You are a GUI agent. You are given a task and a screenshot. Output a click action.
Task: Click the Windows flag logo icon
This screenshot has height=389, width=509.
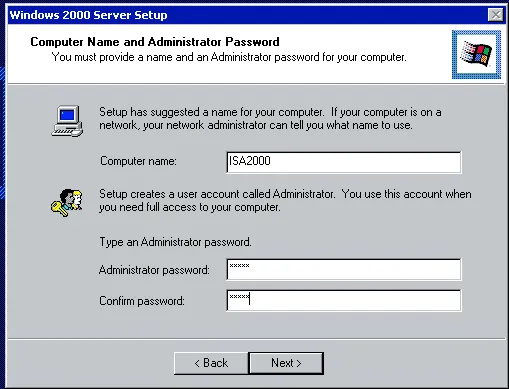(x=476, y=55)
